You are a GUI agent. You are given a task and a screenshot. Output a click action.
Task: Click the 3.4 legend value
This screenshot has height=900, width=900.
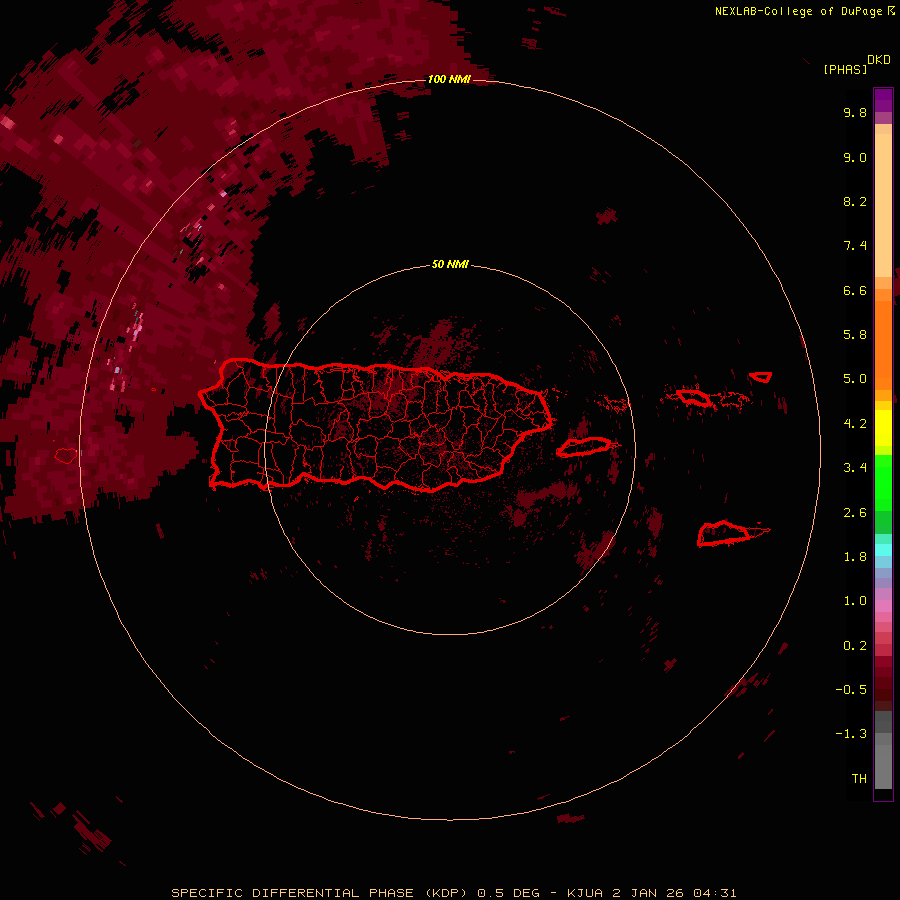[x=855, y=468]
